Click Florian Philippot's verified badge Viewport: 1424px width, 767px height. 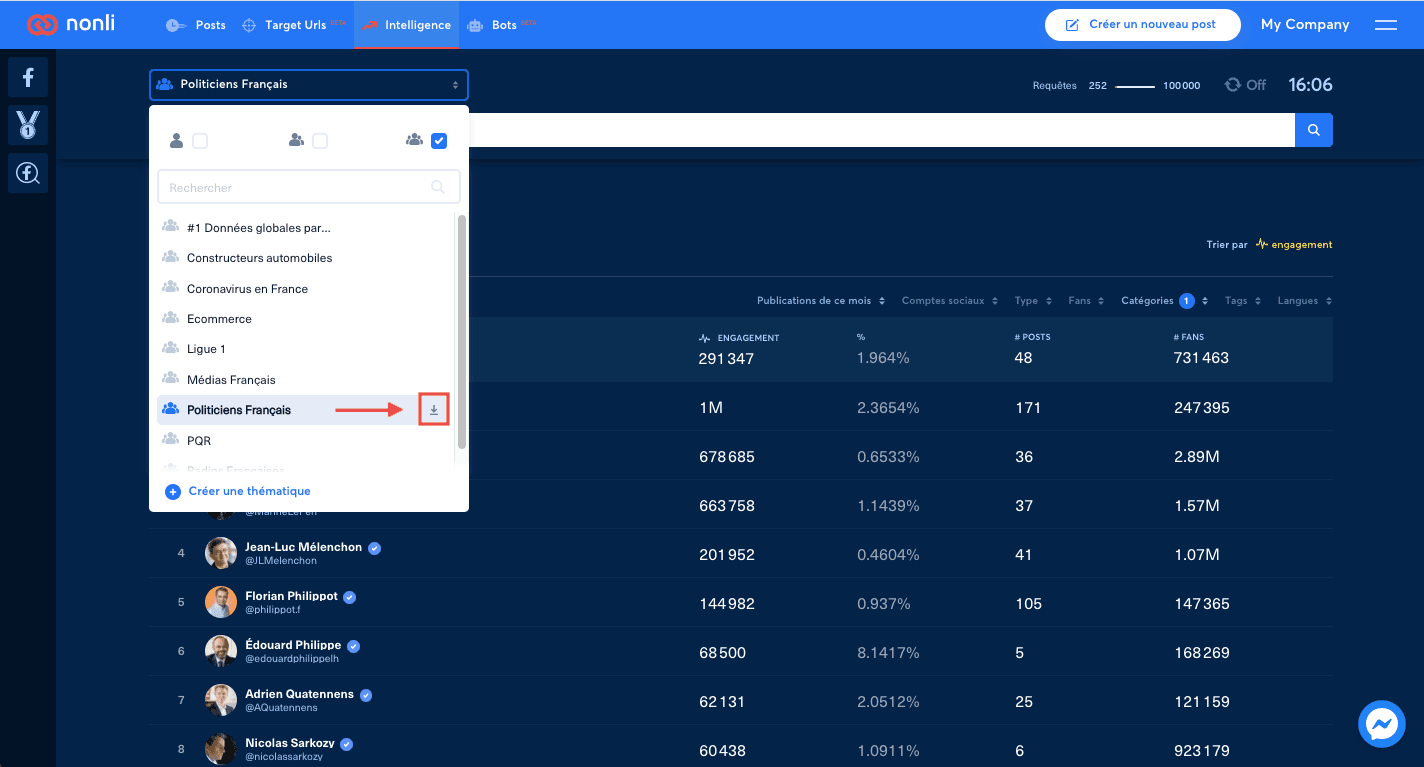pyautogui.click(x=350, y=597)
